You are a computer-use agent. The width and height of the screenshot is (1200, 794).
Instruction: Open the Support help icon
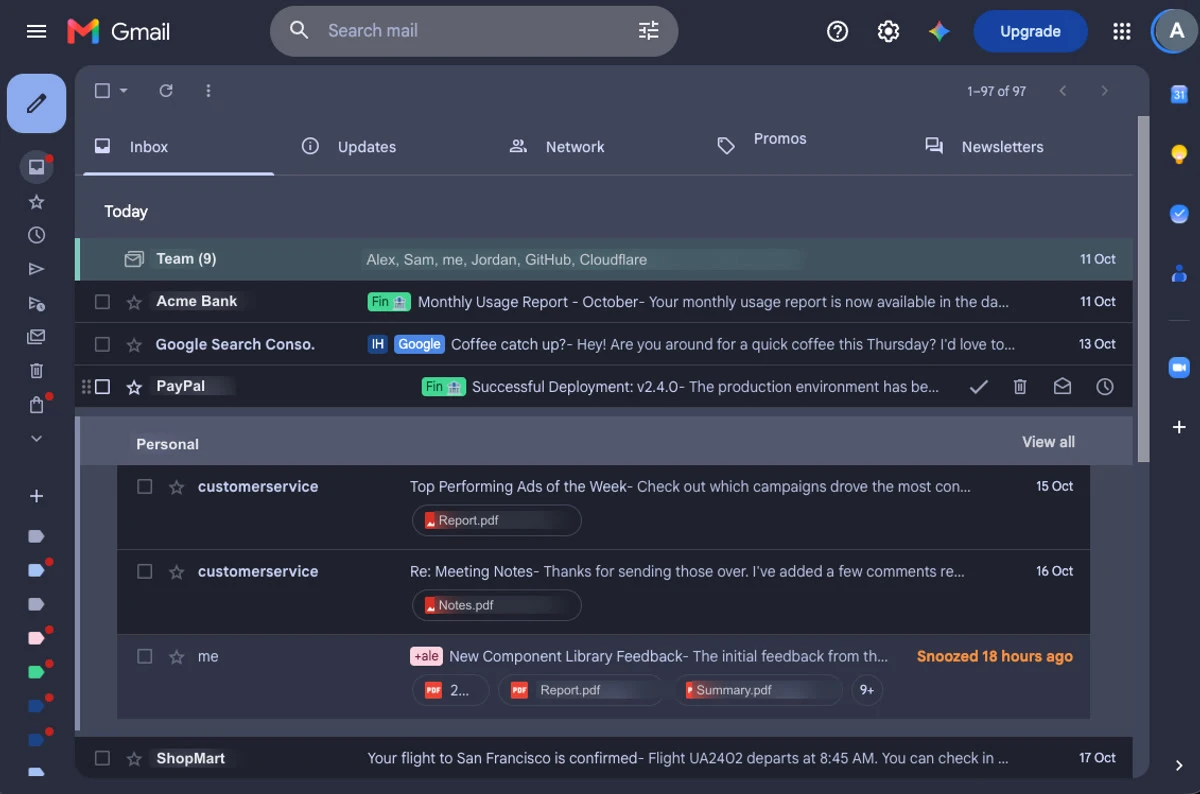[x=837, y=32]
